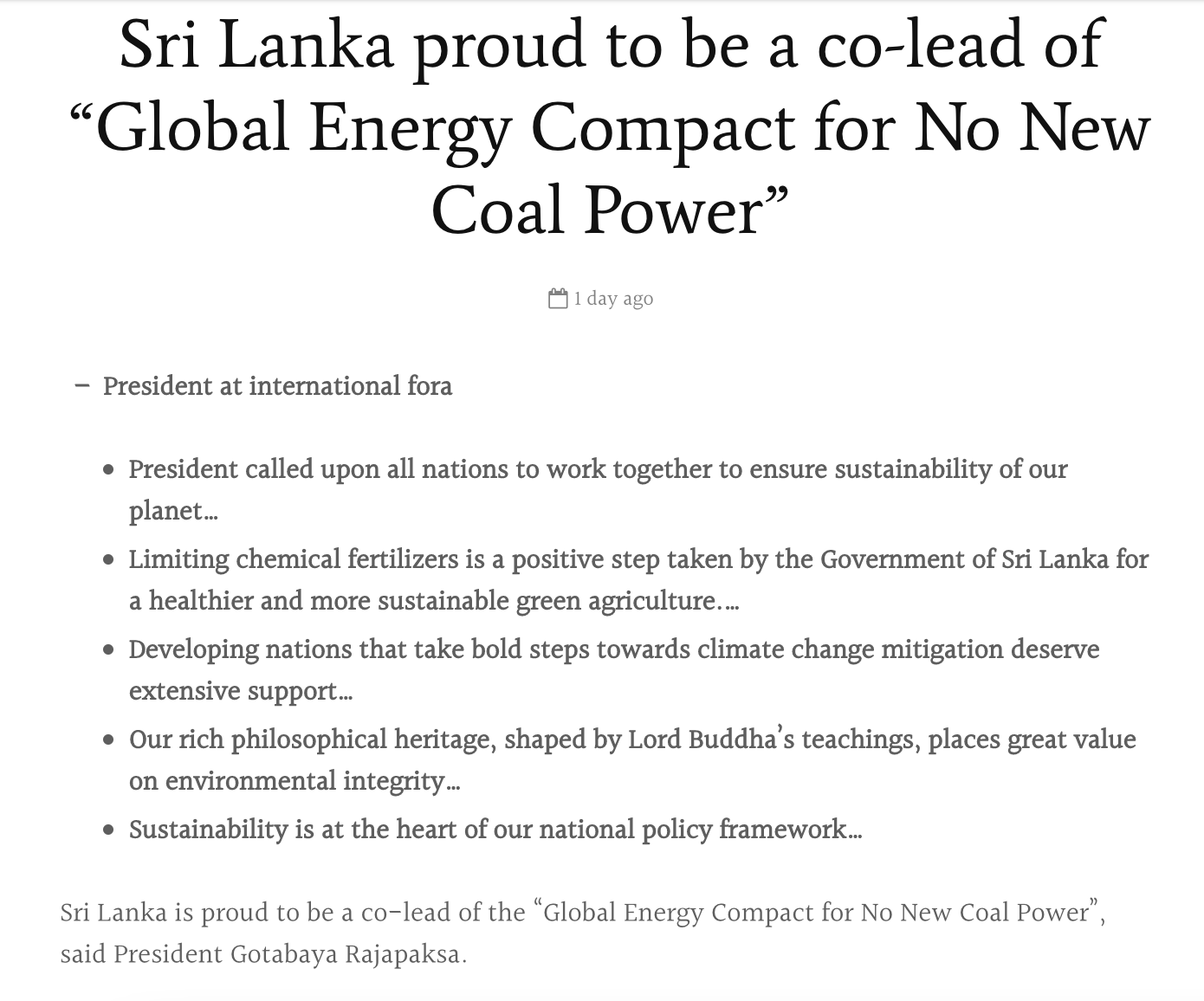The image size is (1204, 1001).
Task: Click the bullet dot before "Developing nations"
Action: pos(108,649)
